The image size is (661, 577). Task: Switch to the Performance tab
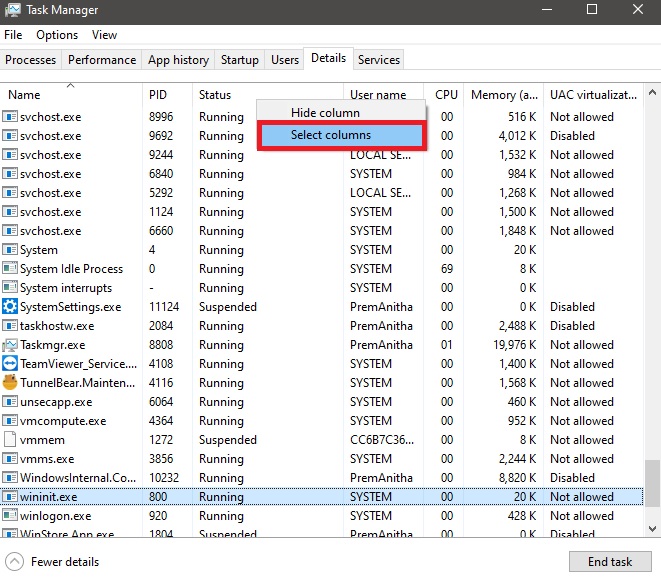pos(102,60)
